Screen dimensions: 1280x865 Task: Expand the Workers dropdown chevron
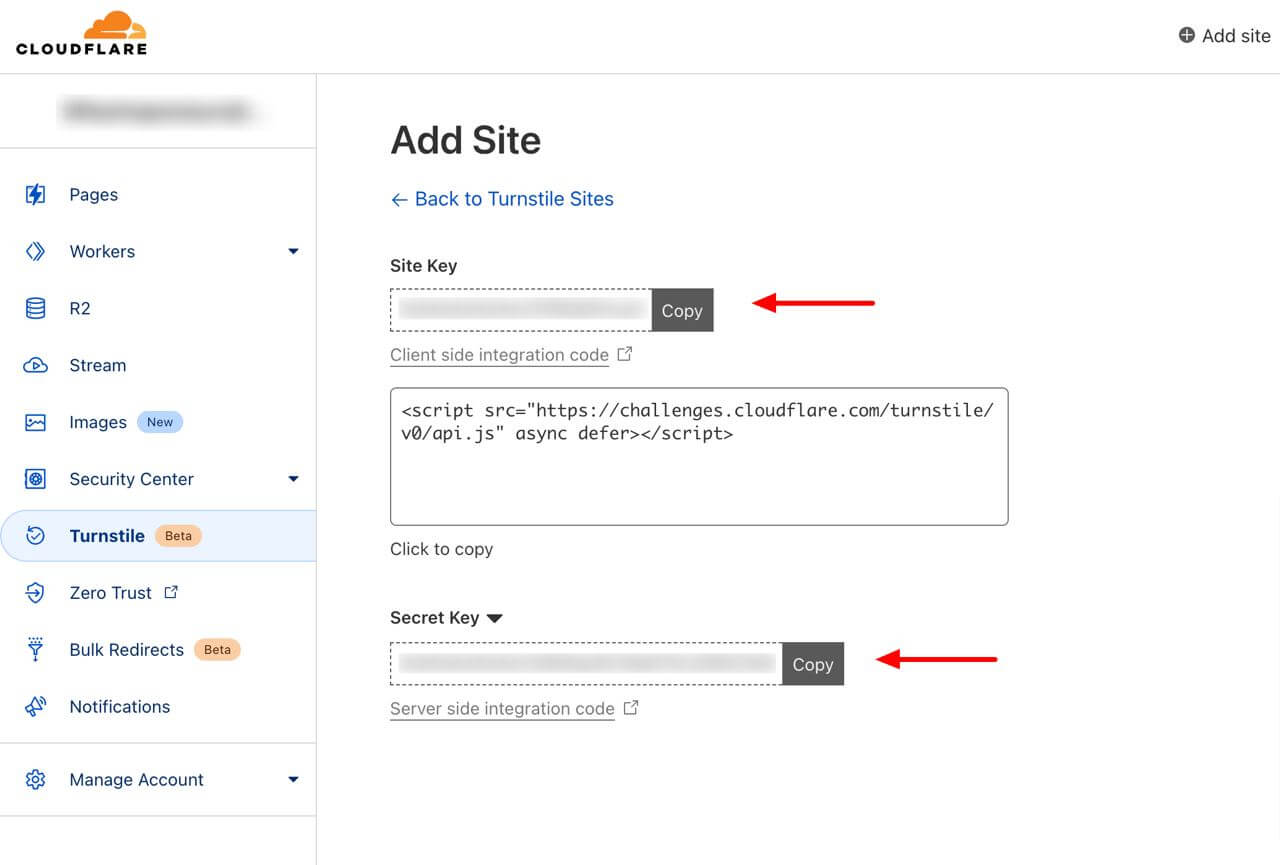click(x=293, y=251)
